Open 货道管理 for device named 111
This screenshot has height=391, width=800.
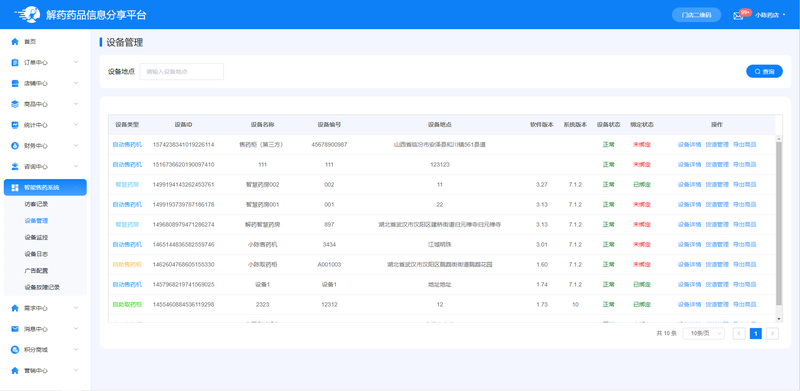tap(717, 164)
